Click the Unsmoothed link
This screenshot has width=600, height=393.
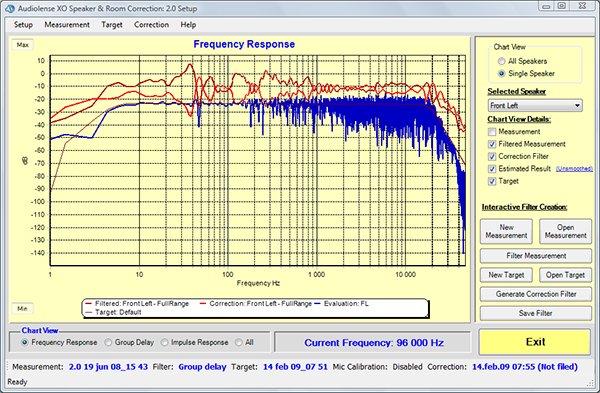pyautogui.click(x=574, y=169)
